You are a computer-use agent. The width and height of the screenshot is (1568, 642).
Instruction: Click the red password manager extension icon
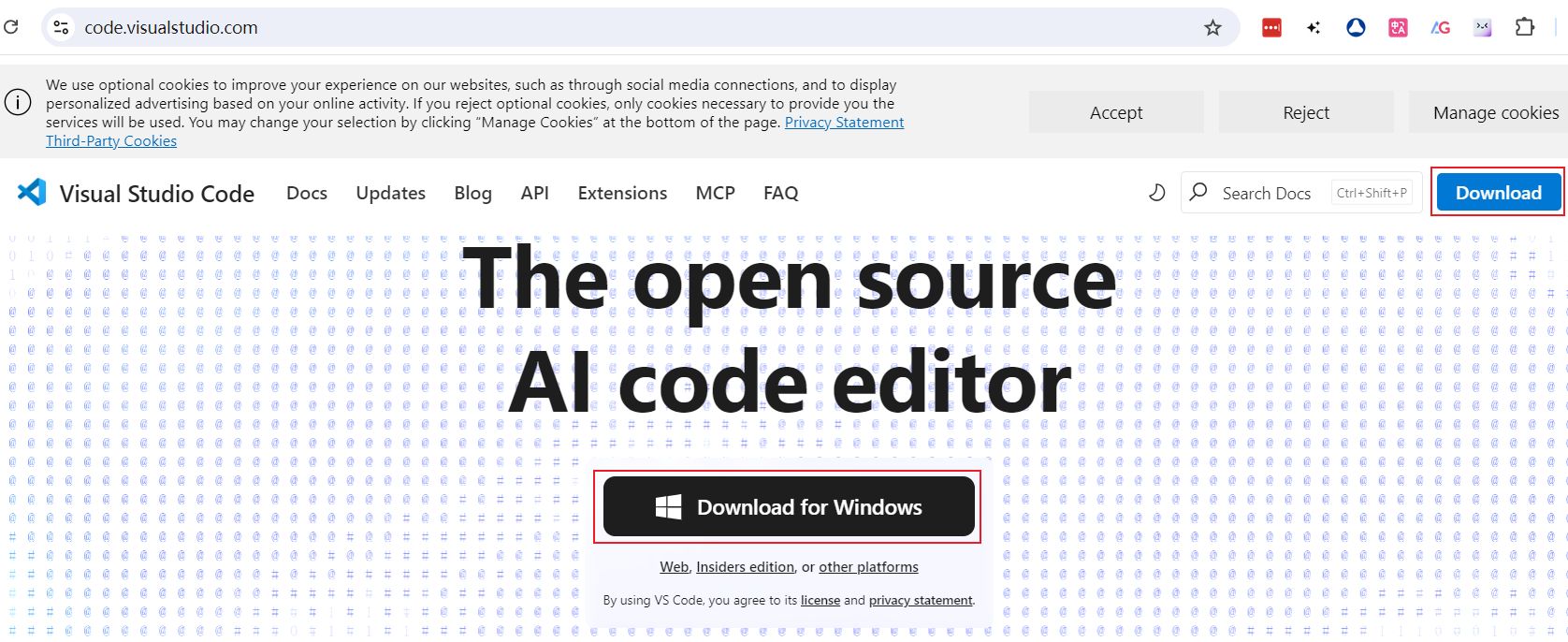pos(1271,28)
